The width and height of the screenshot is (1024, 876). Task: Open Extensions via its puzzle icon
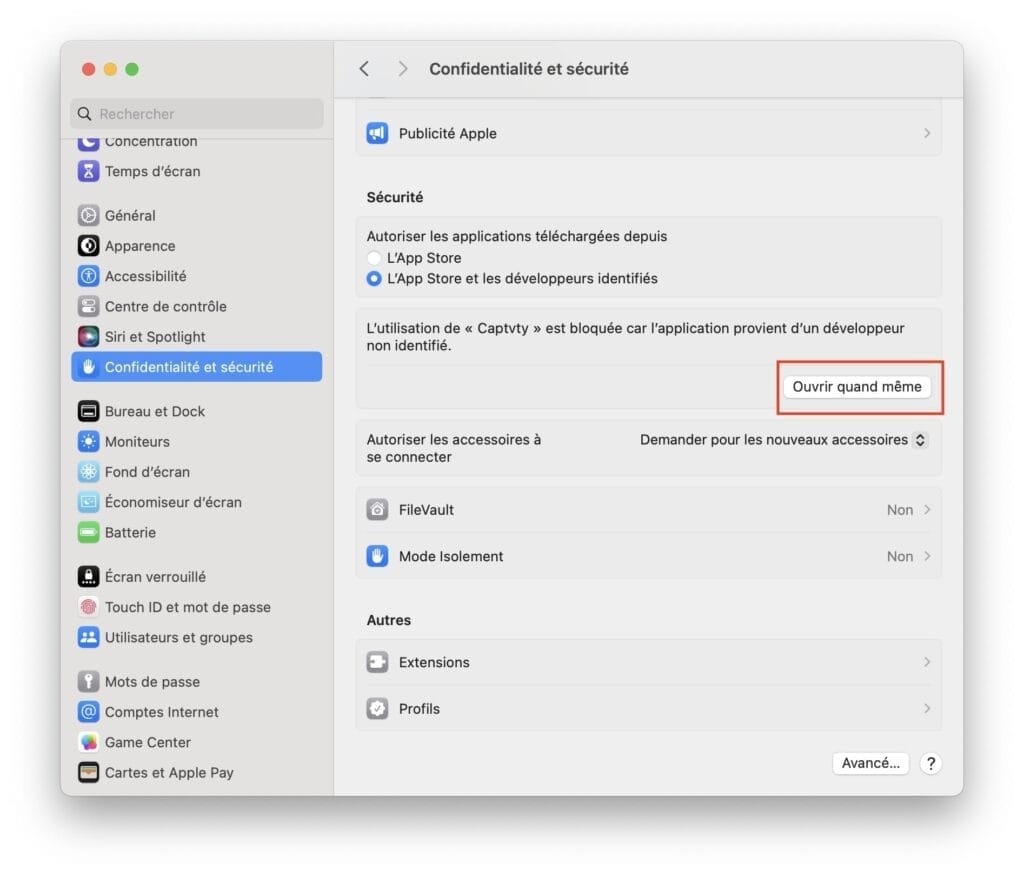(377, 662)
